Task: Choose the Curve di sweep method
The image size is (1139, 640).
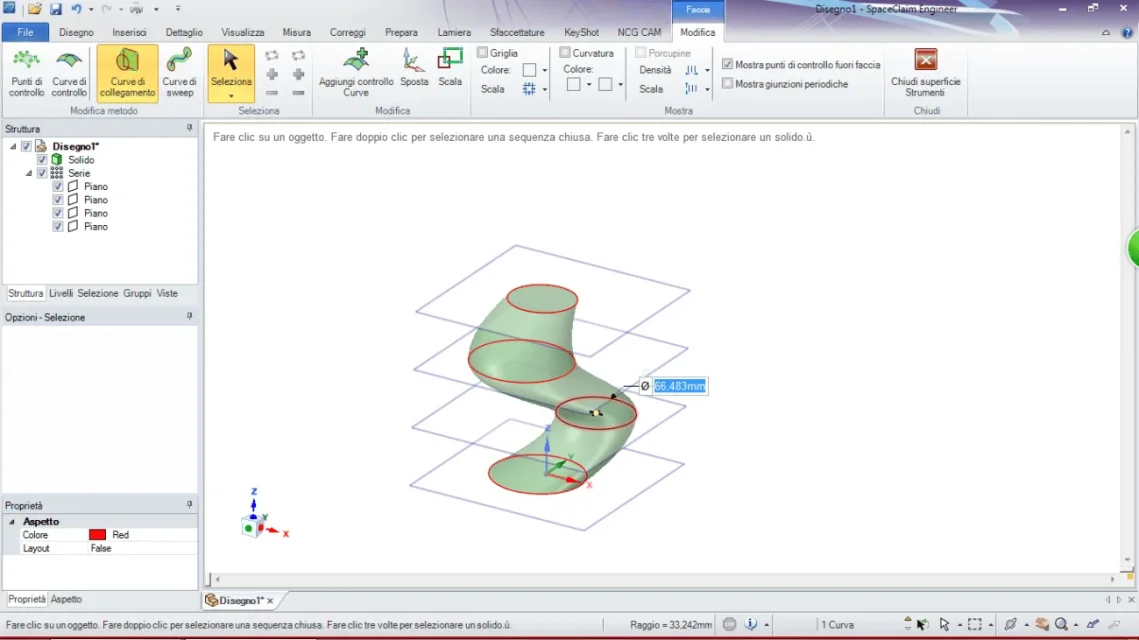Action: pyautogui.click(x=179, y=73)
